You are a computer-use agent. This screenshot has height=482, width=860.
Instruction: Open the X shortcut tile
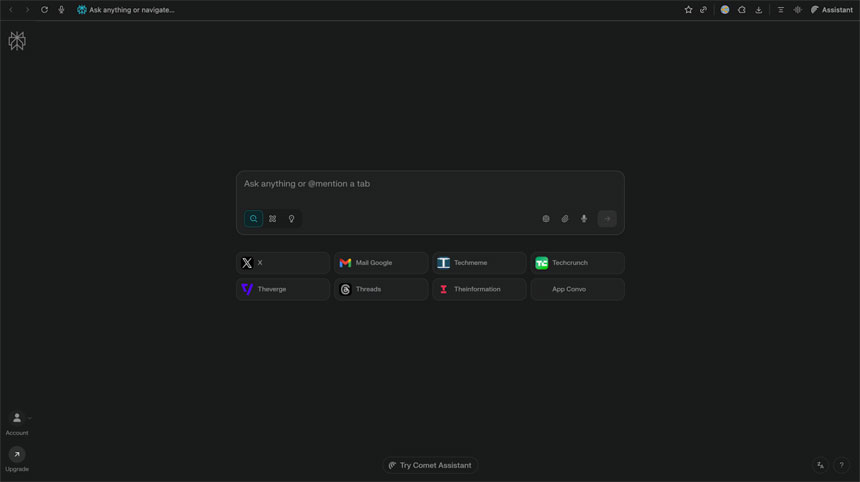pos(283,263)
